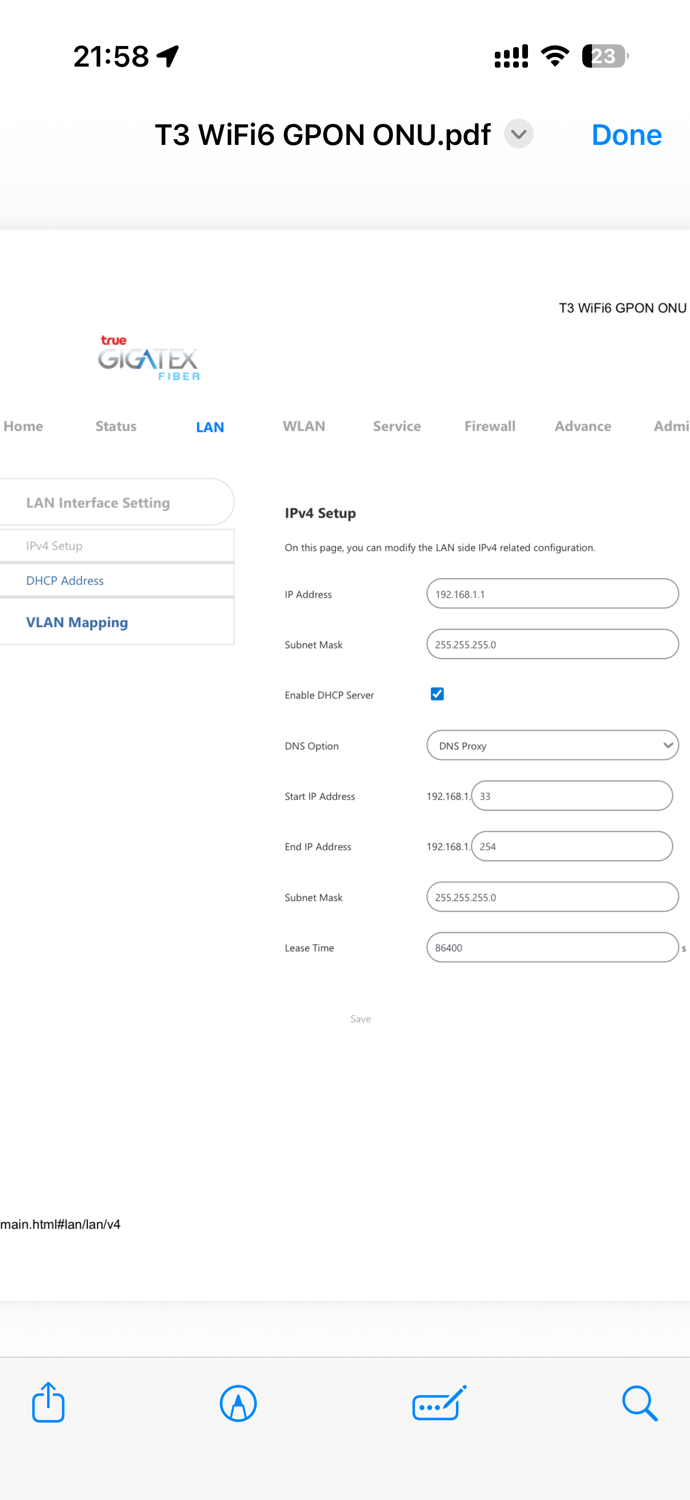The height and width of the screenshot is (1500, 690).
Task: Switch to the WLAN tab
Action: (304, 426)
